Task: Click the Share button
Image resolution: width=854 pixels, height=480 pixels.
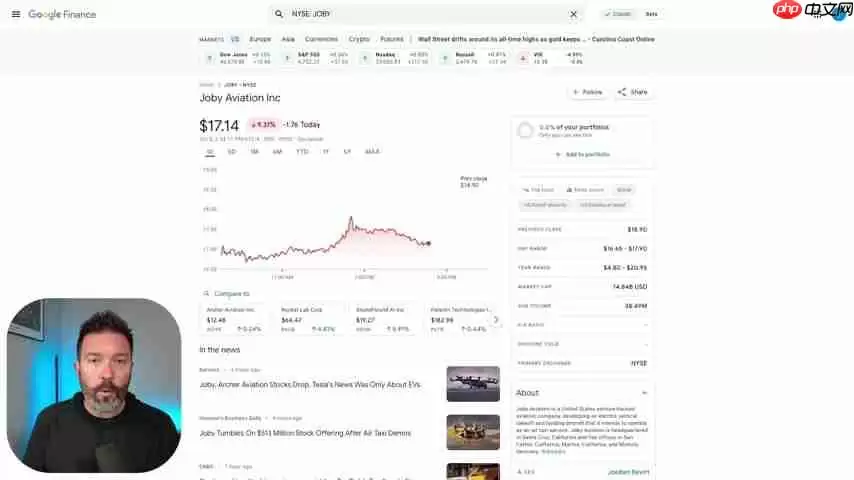Action: (633, 92)
